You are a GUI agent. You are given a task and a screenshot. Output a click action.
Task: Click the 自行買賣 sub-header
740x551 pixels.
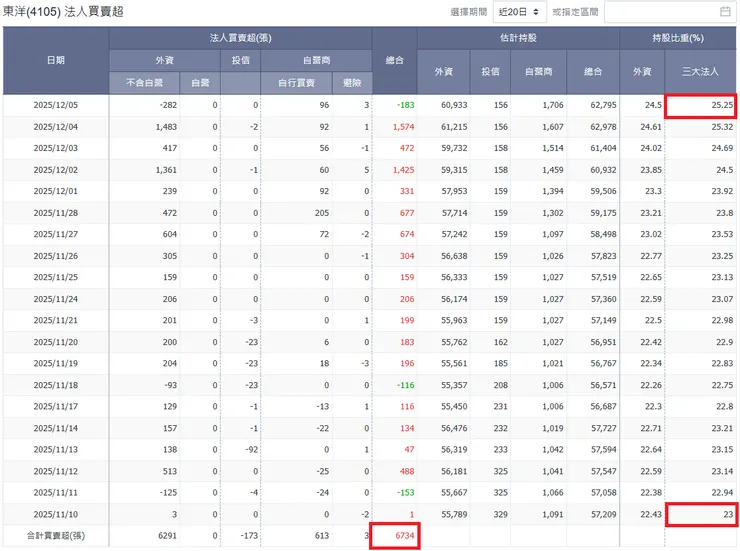pyautogui.click(x=296, y=83)
